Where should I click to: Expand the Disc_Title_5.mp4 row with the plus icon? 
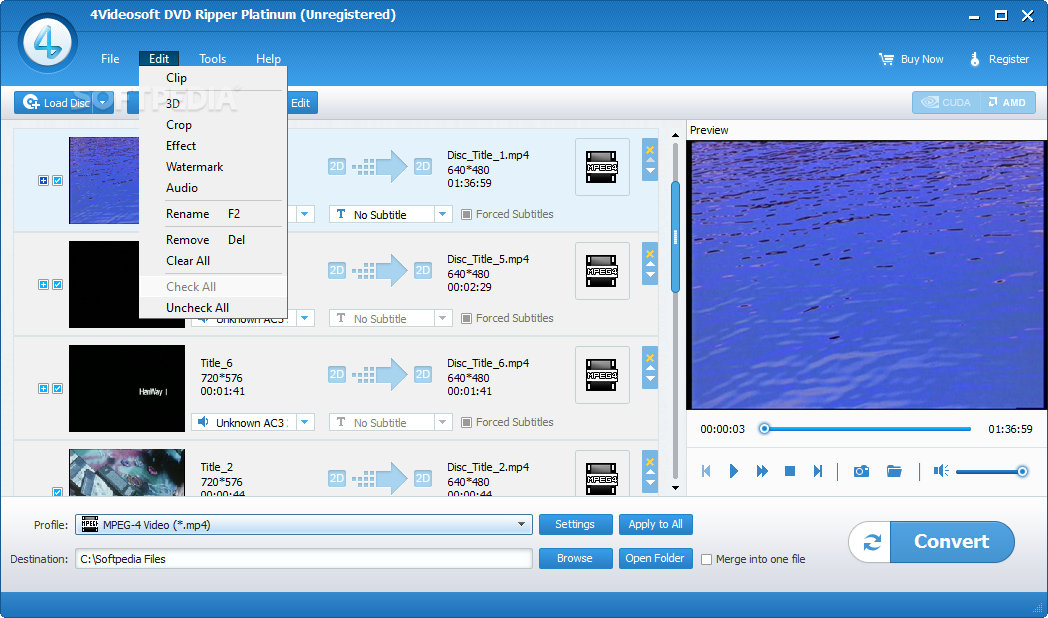click(43, 285)
